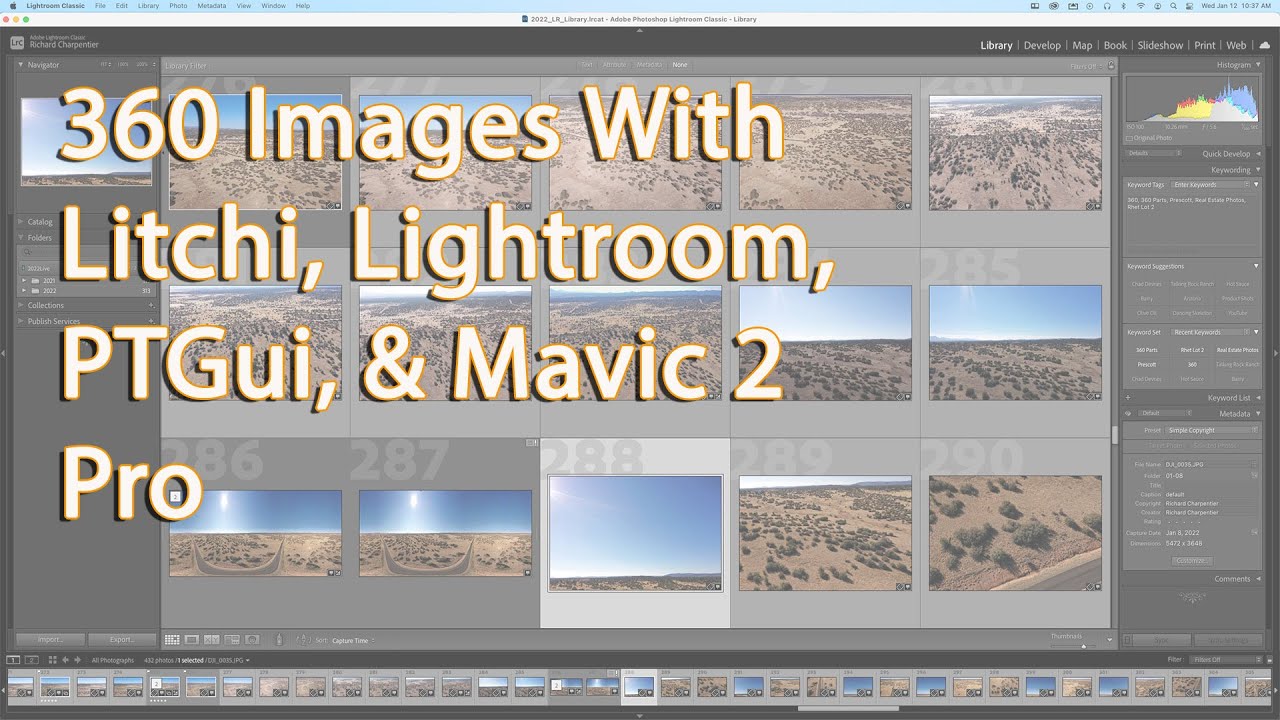Click second window display button 2
The height and width of the screenshot is (720, 1280).
click(32, 660)
